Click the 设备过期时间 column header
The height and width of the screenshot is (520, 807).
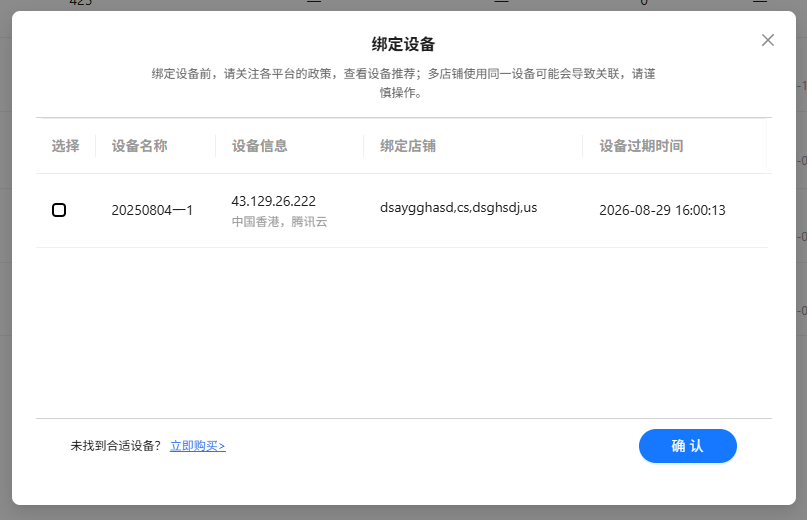coord(641,146)
